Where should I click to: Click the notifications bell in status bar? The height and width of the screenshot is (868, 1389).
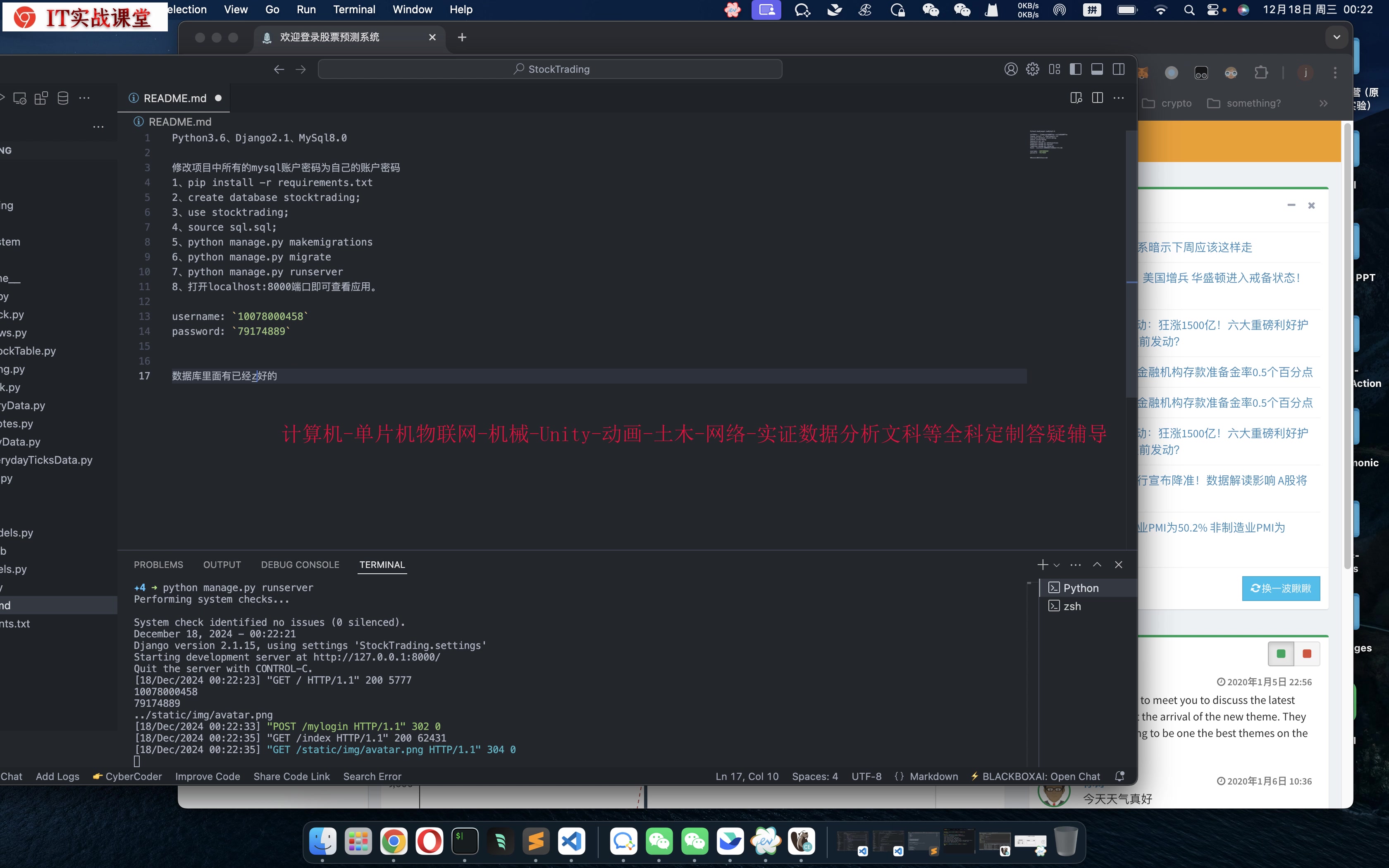point(1119,776)
